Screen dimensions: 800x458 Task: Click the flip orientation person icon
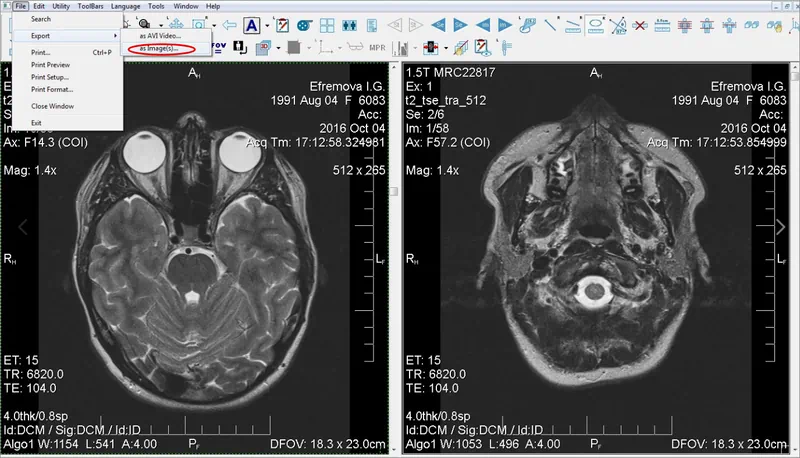pos(240,47)
